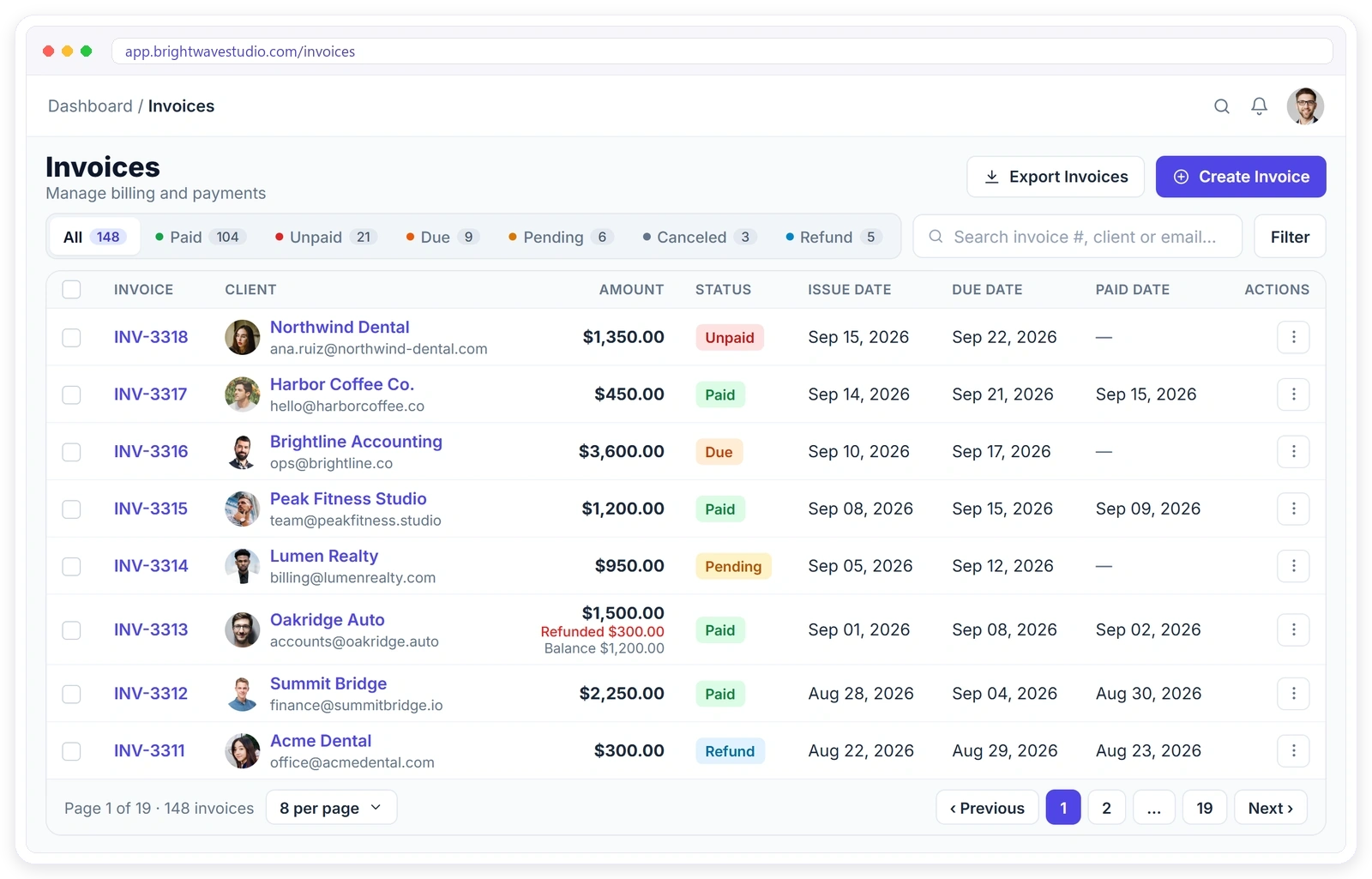1372x879 pixels.
Task: Open actions menu for INV-3311
Action: [x=1293, y=751]
